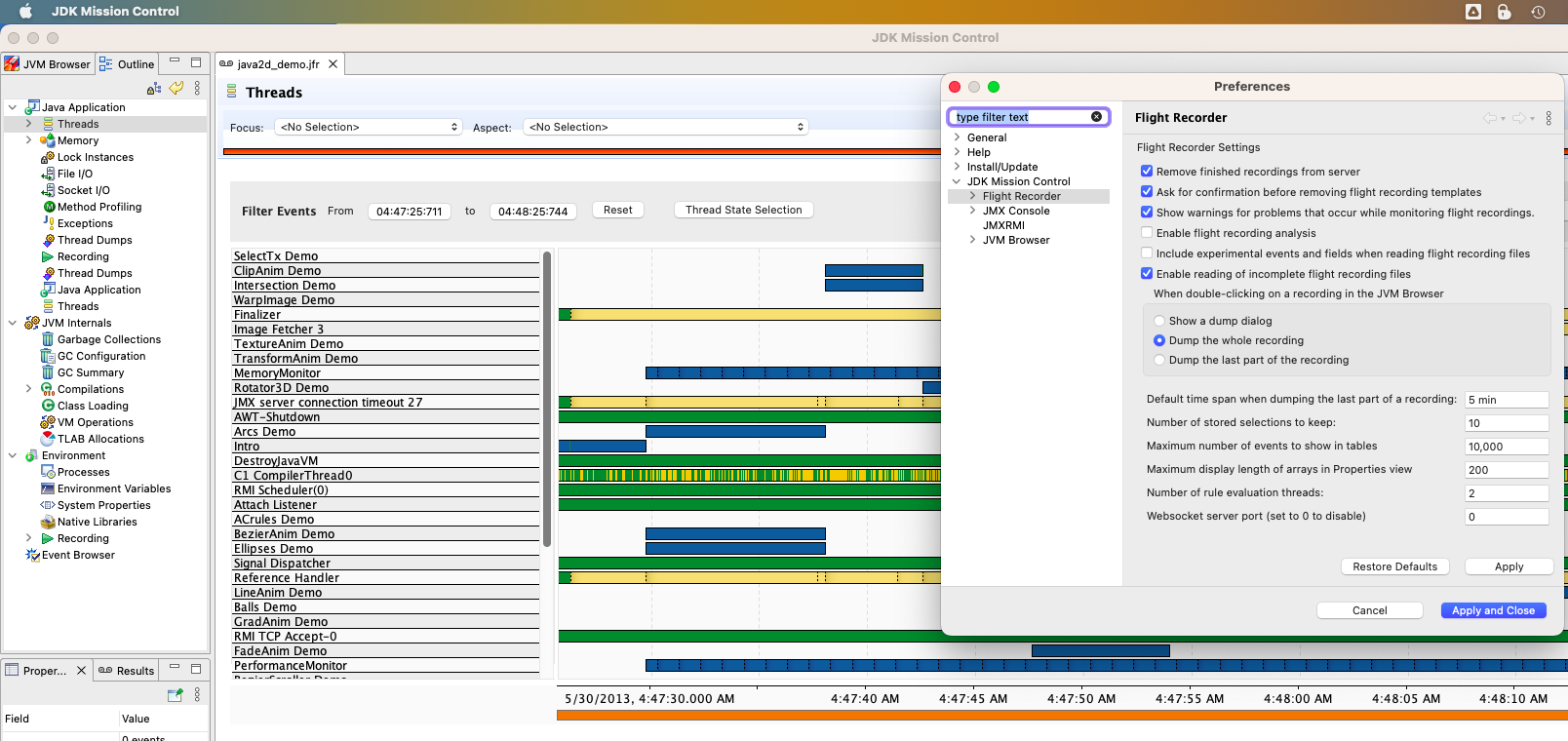Click the System Properties icon
Image resolution: width=1568 pixels, height=741 pixels.
pyautogui.click(x=47, y=505)
